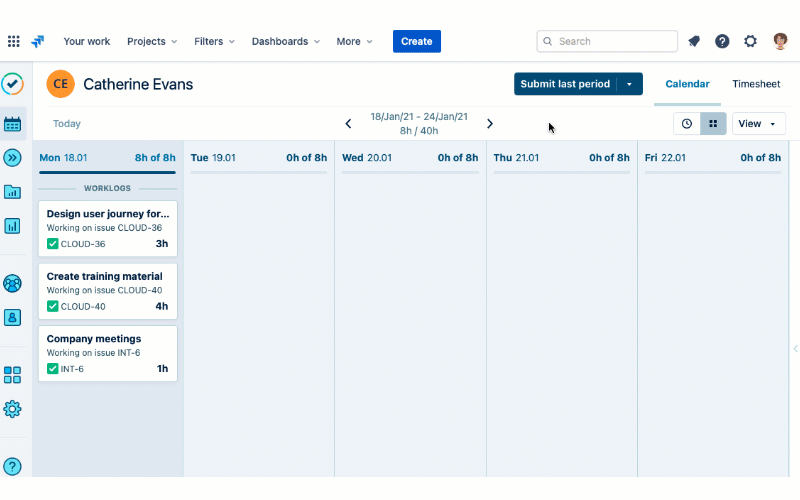Image resolution: width=800 pixels, height=500 pixels.
Task: Open notifications bell icon
Action: [694, 41]
